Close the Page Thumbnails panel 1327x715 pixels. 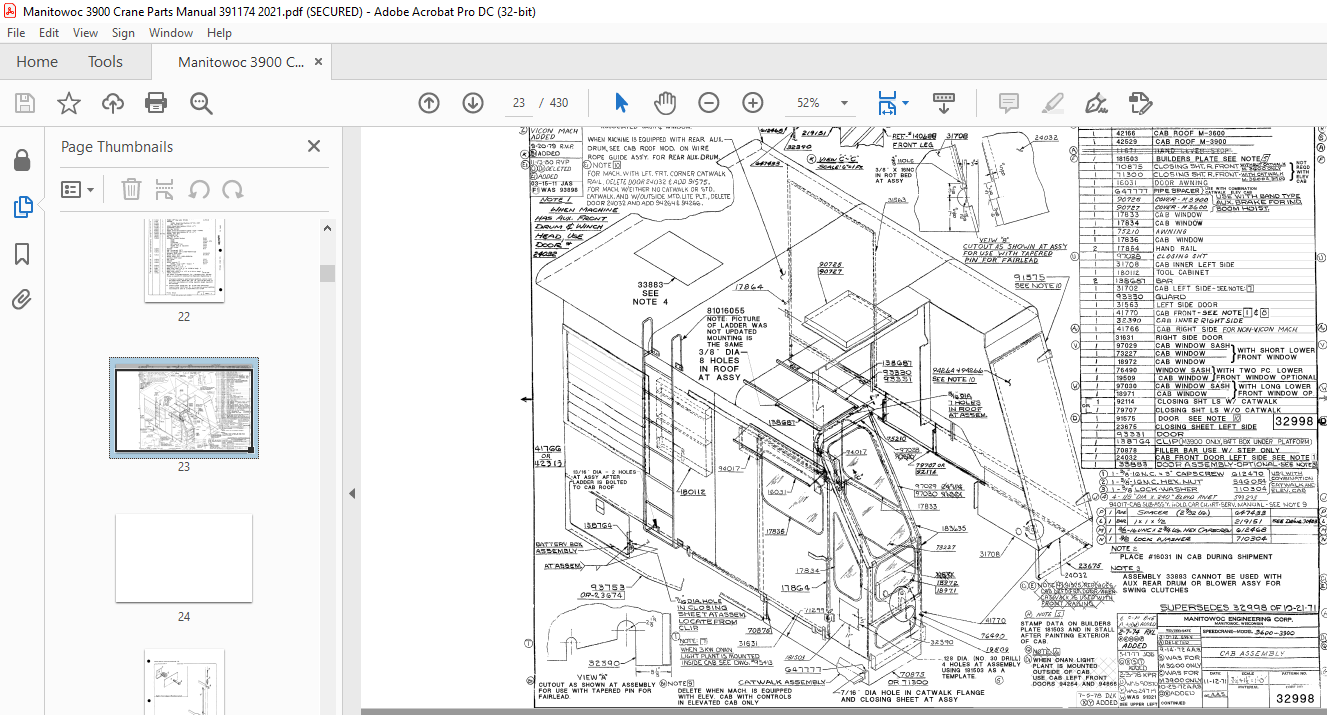[x=314, y=146]
